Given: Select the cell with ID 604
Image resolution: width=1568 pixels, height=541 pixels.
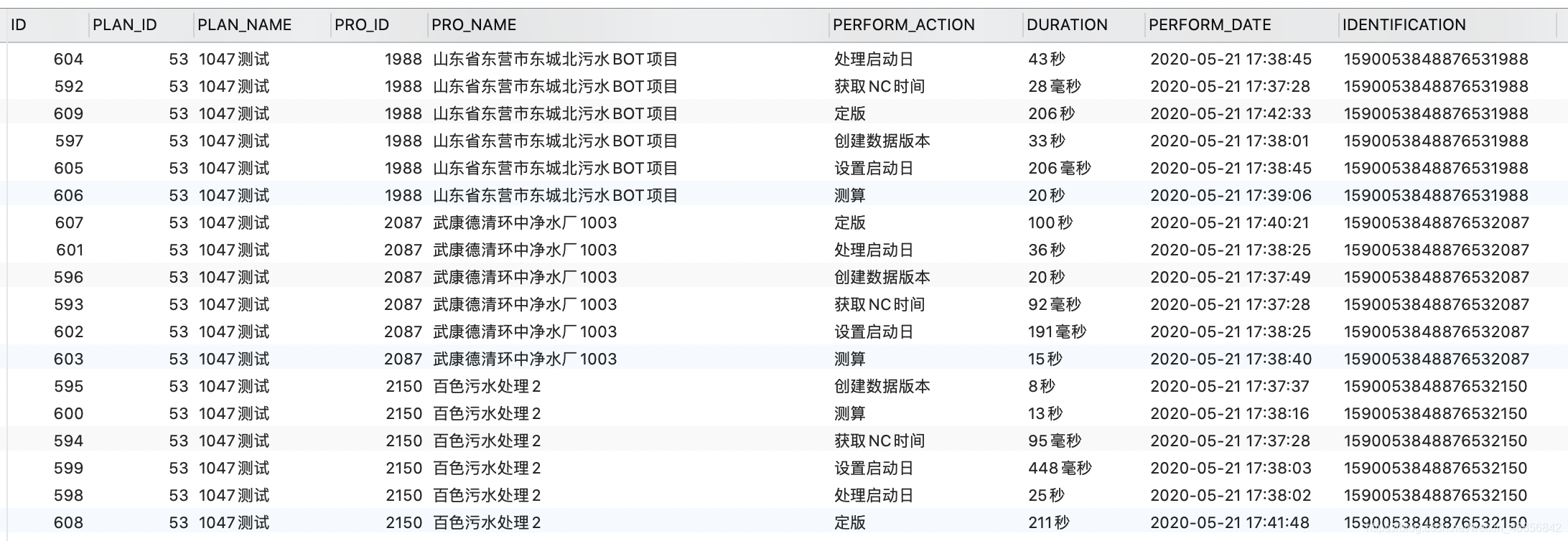Looking at the screenshot, I should point(68,60).
